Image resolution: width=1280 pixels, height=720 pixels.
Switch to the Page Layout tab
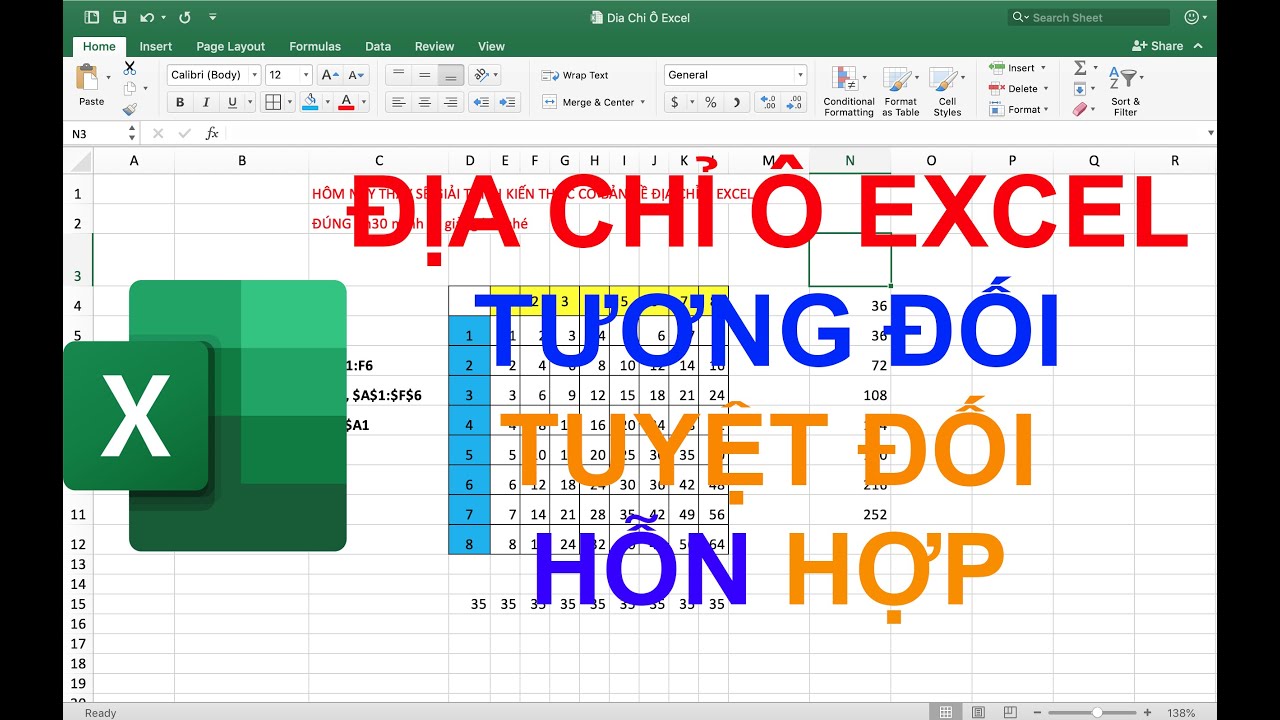(x=231, y=46)
